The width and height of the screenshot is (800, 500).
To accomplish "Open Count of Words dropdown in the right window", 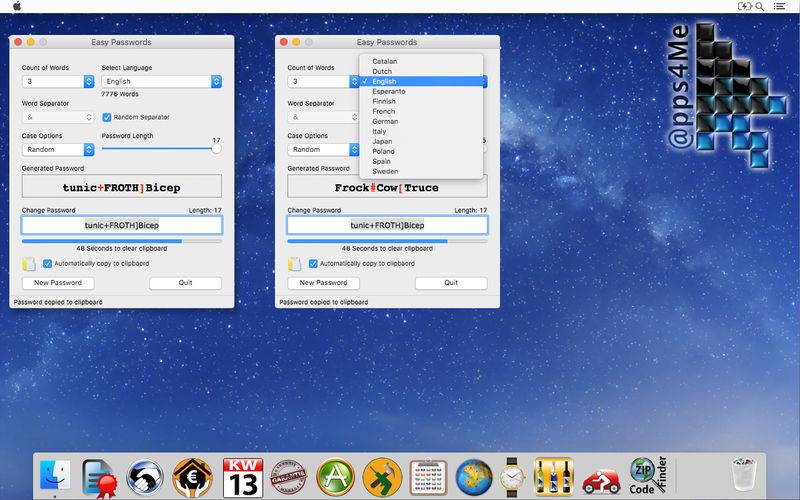I will pyautogui.click(x=323, y=82).
